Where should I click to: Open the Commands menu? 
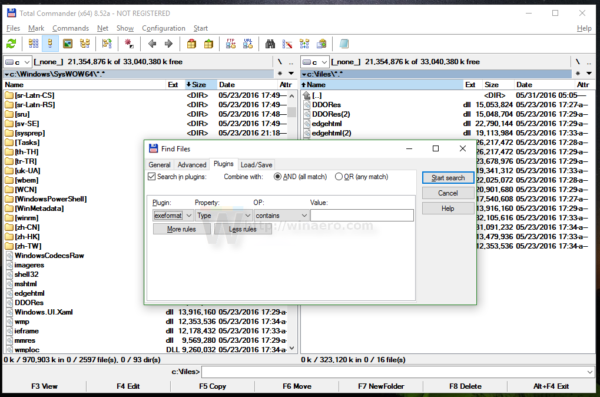tap(70, 28)
